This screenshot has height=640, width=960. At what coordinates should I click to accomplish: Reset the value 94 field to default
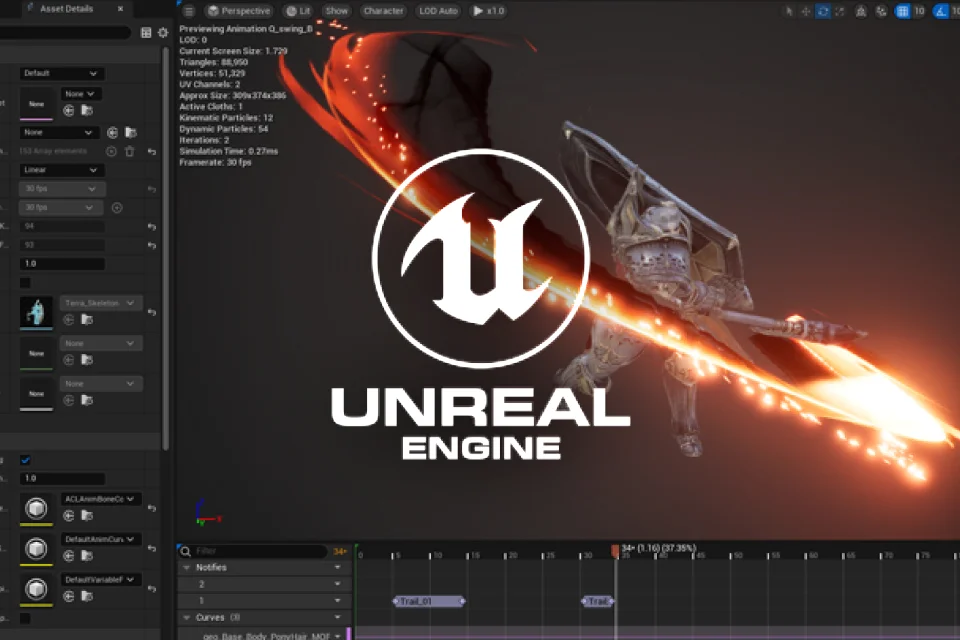tap(152, 227)
